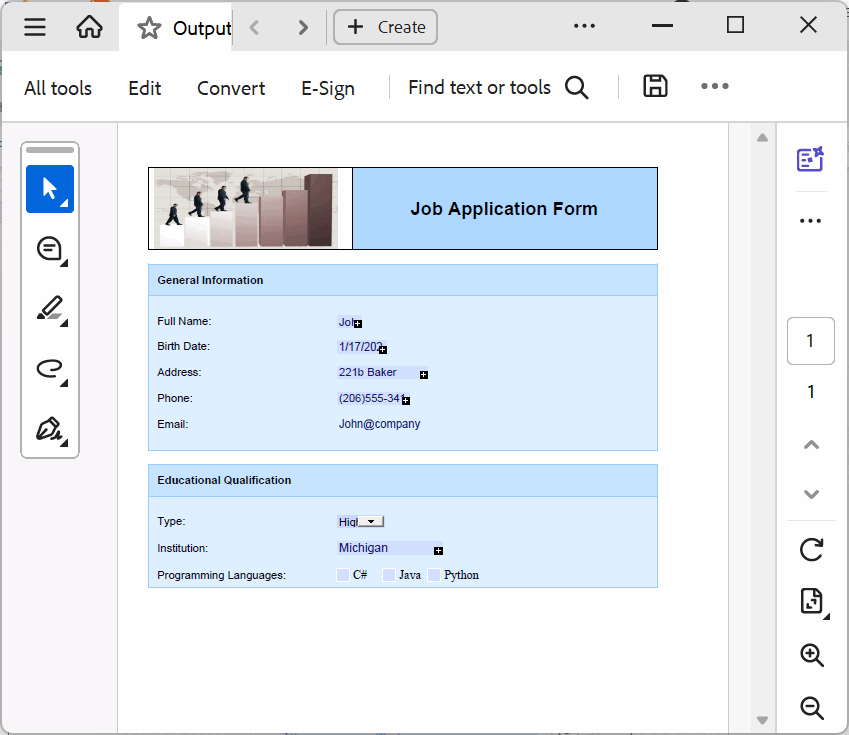Open the hamburger menu
Screen dimensions: 849x735
point(35,27)
